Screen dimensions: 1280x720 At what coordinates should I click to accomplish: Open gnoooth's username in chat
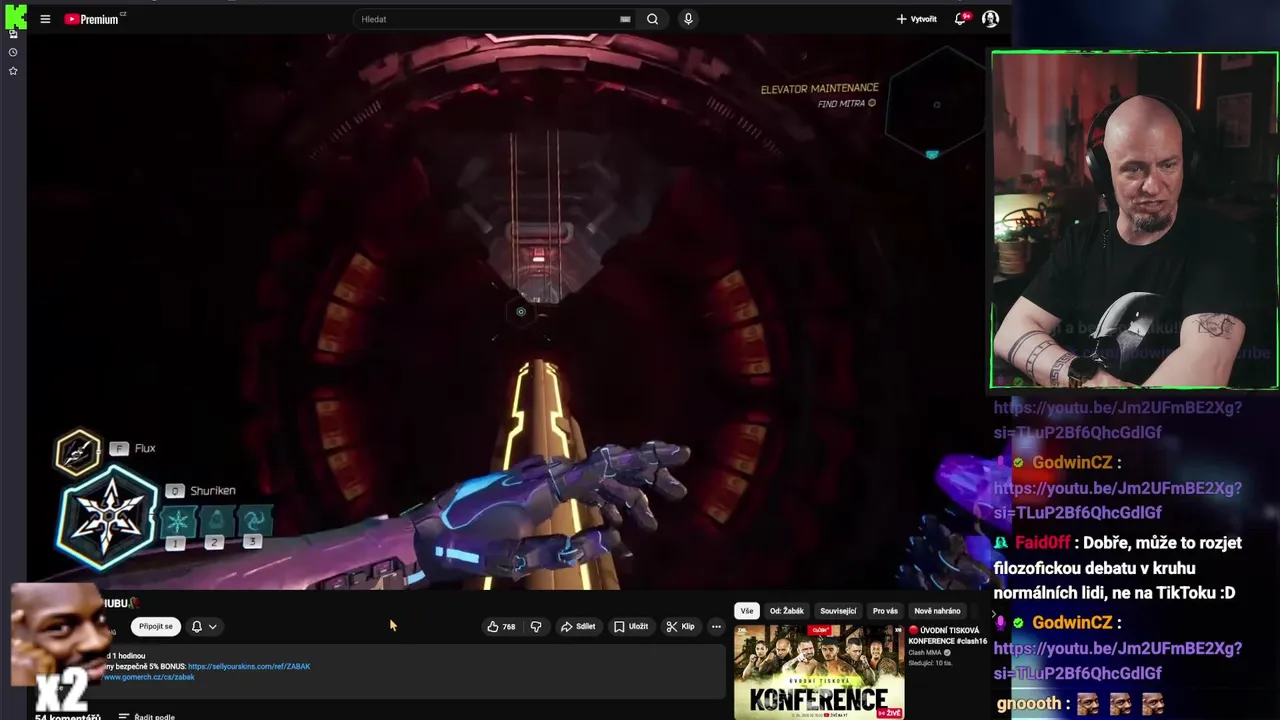[x=1028, y=703]
